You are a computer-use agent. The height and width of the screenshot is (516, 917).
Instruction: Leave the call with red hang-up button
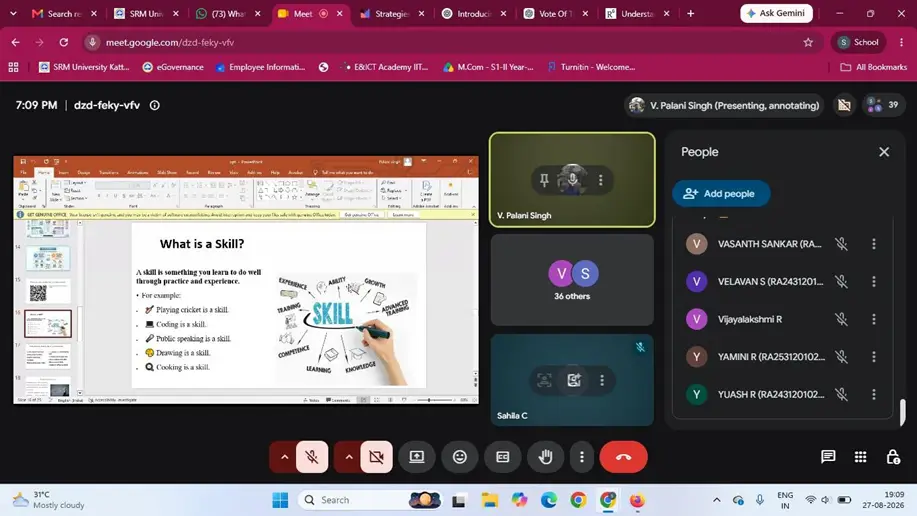click(x=623, y=456)
